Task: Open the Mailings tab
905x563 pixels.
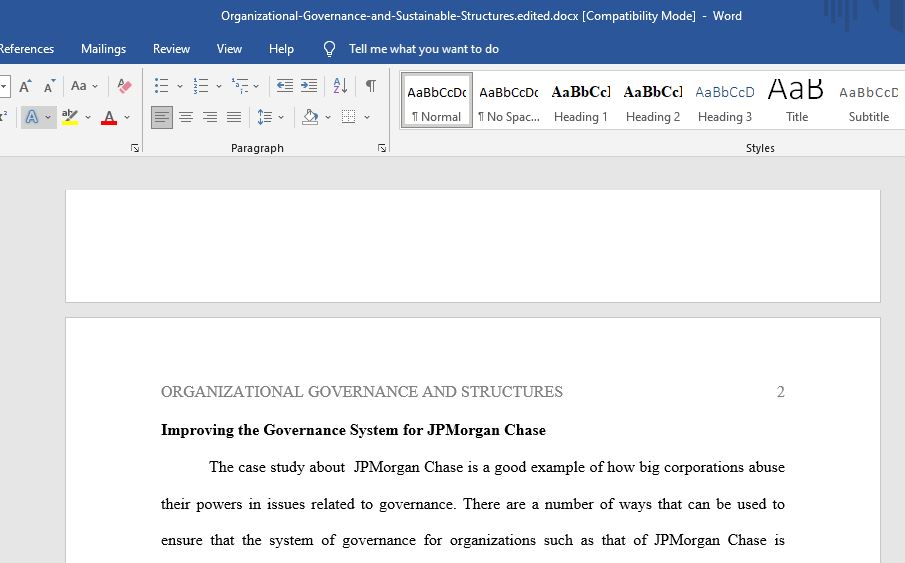Action: point(103,49)
